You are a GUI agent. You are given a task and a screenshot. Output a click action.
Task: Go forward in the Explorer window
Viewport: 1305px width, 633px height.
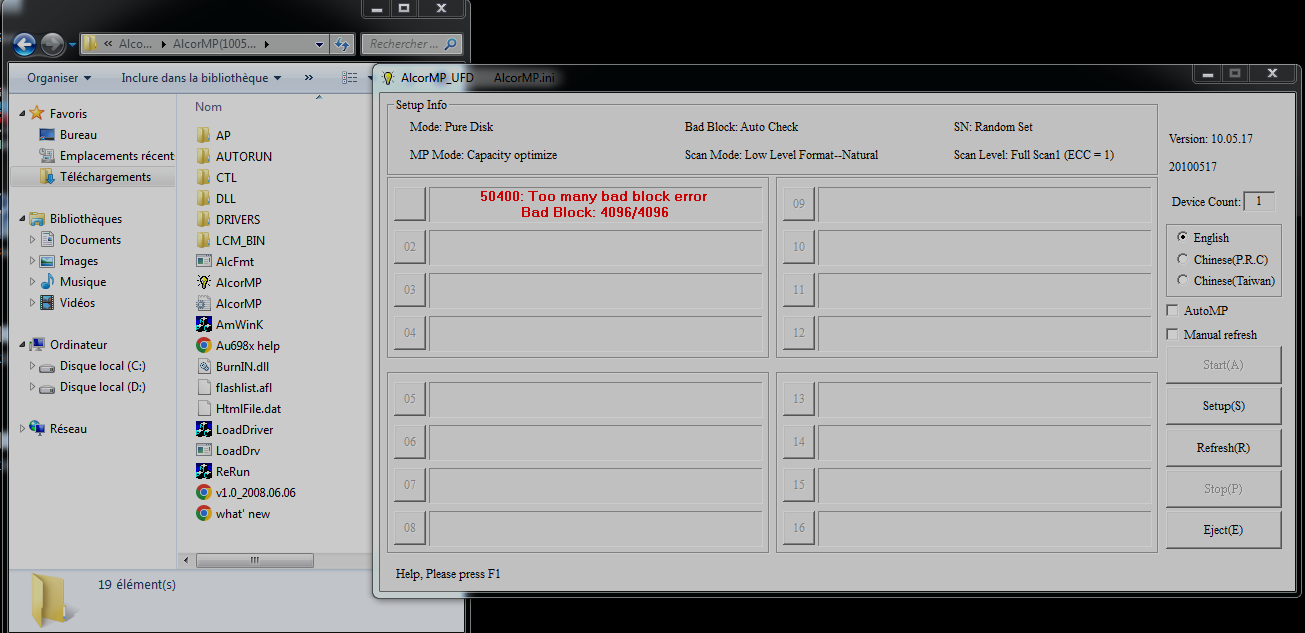point(52,44)
